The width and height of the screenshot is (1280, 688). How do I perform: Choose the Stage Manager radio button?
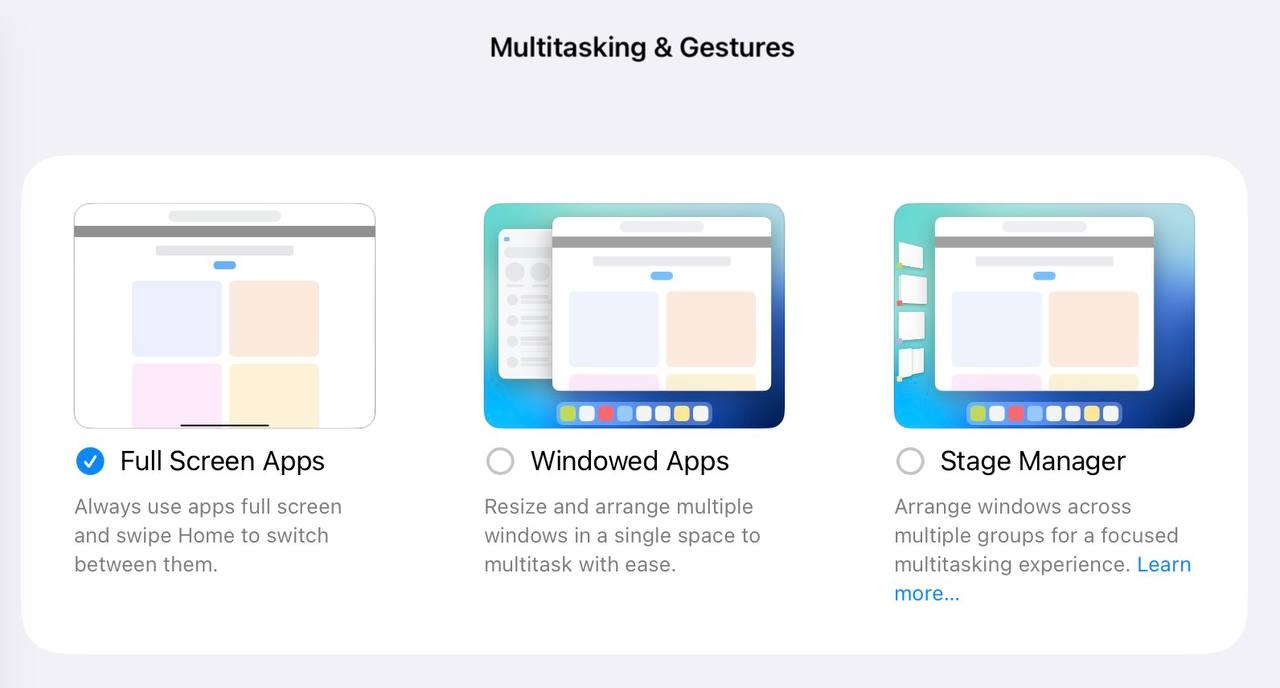910,461
